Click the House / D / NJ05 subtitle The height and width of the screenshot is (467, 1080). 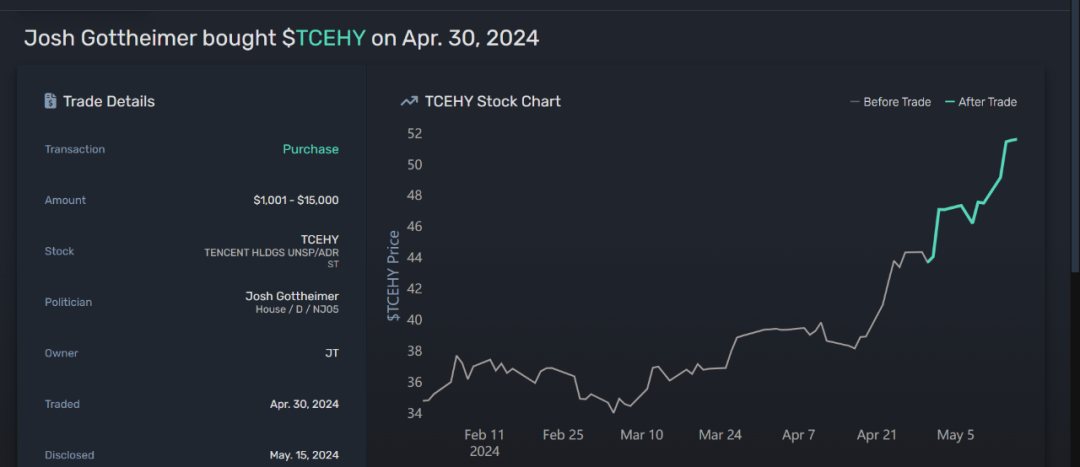pos(297,310)
